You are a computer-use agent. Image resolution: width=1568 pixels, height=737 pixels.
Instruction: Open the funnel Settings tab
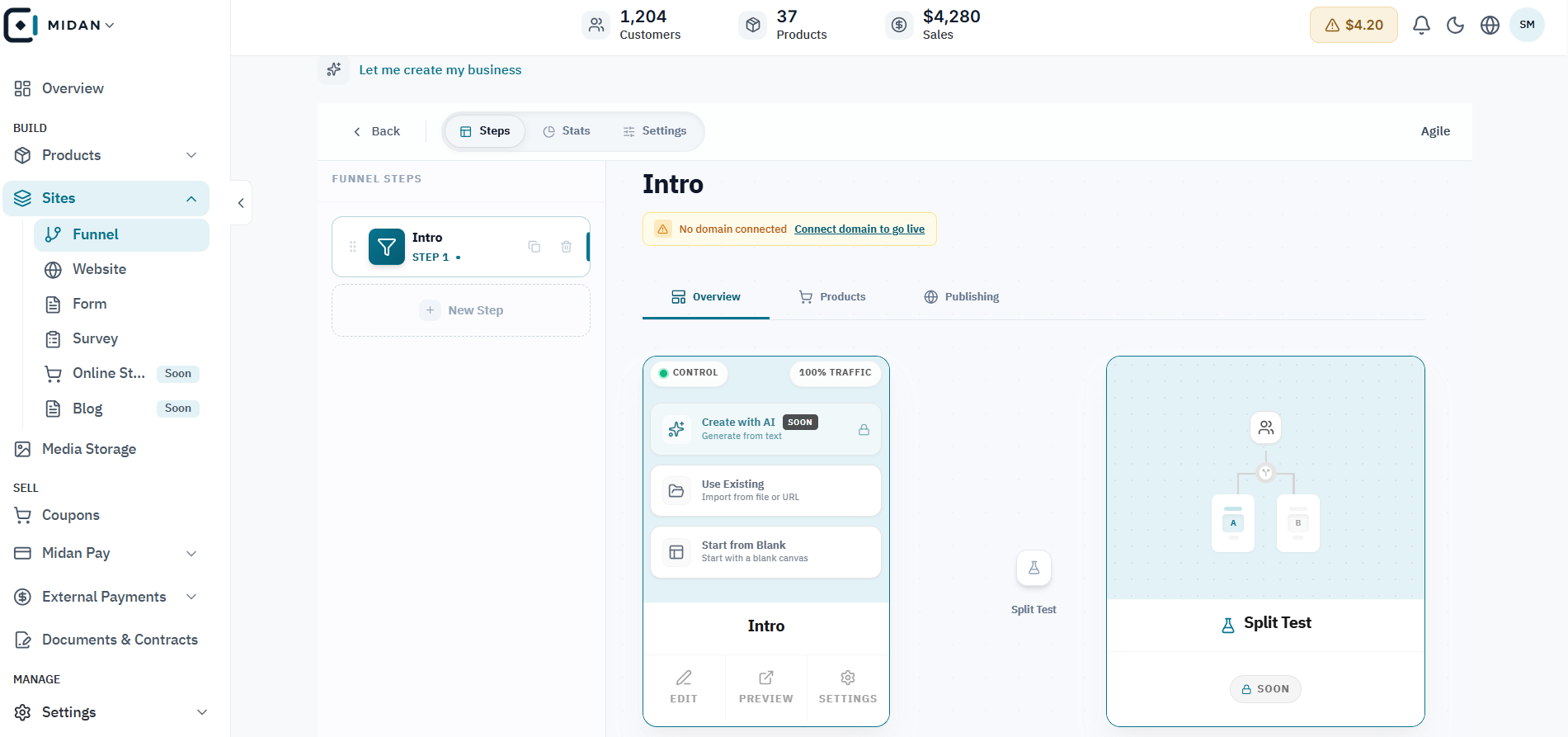tap(655, 131)
